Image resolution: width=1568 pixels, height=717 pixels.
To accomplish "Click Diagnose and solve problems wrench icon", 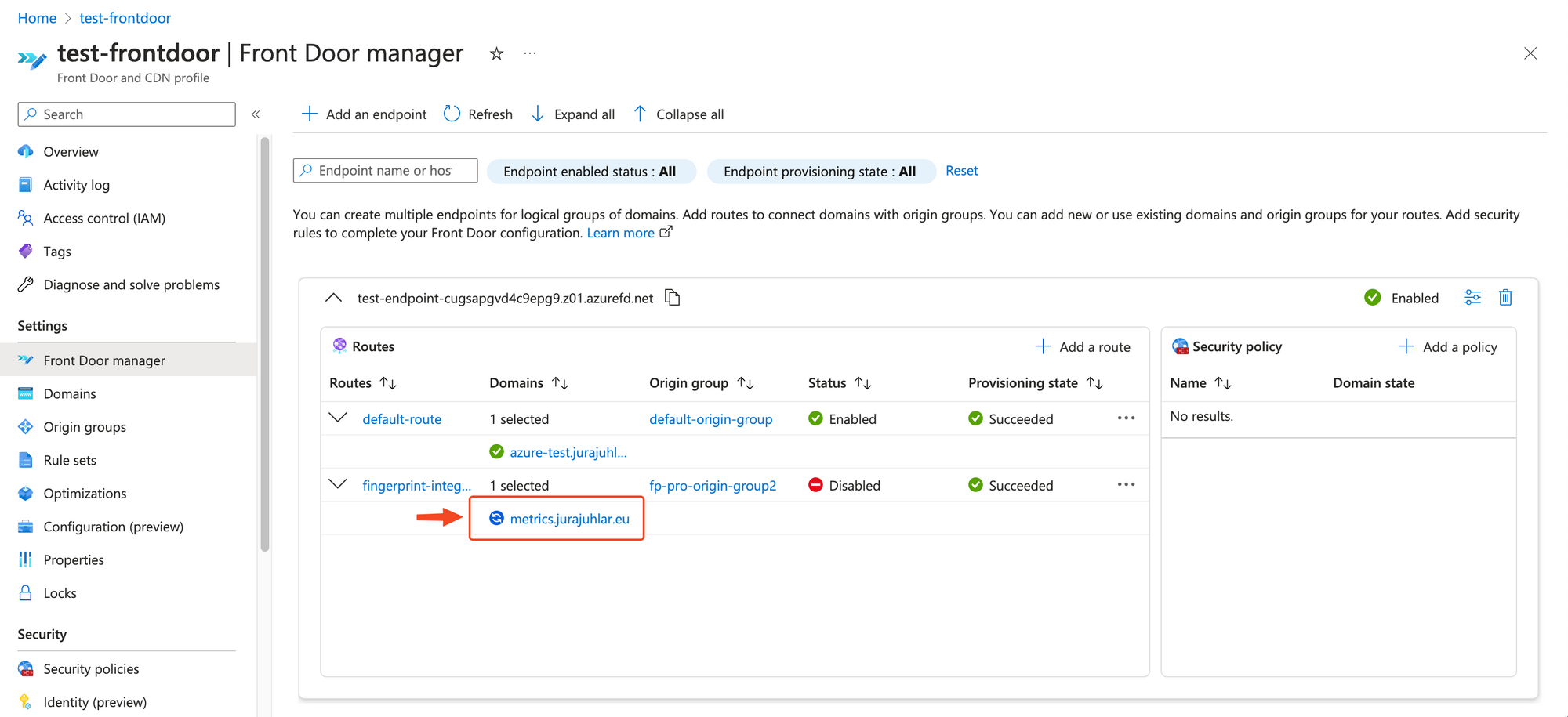I will coord(26,284).
